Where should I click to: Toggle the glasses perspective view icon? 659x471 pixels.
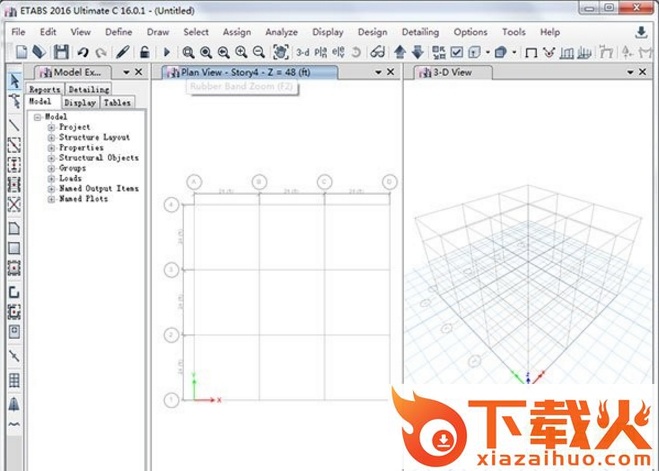pyautogui.click(x=376, y=52)
